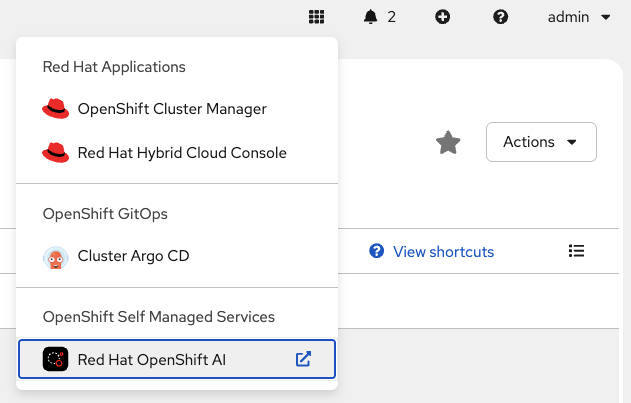Open Red Hat OpenShift AI entry
This screenshot has height=403, width=631.
(x=158, y=360)
